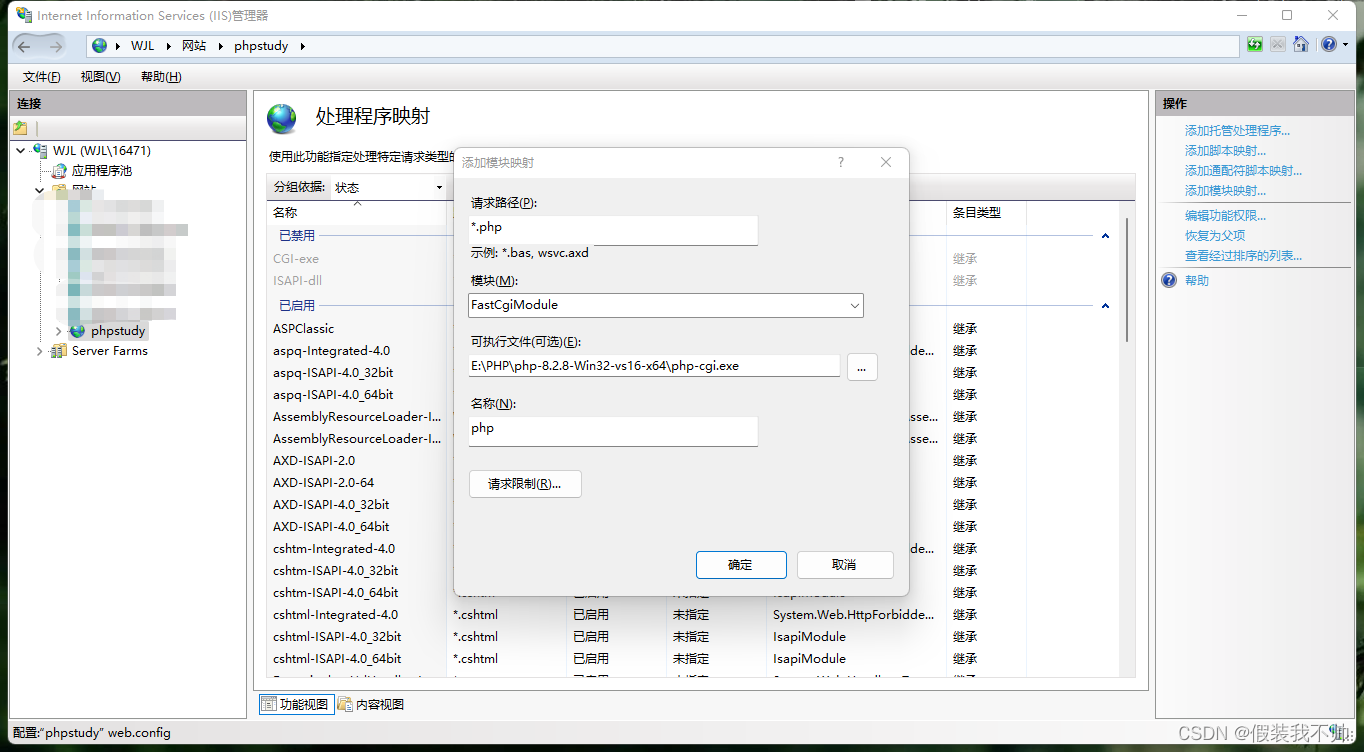Click 确定 button in dialog

741,565
